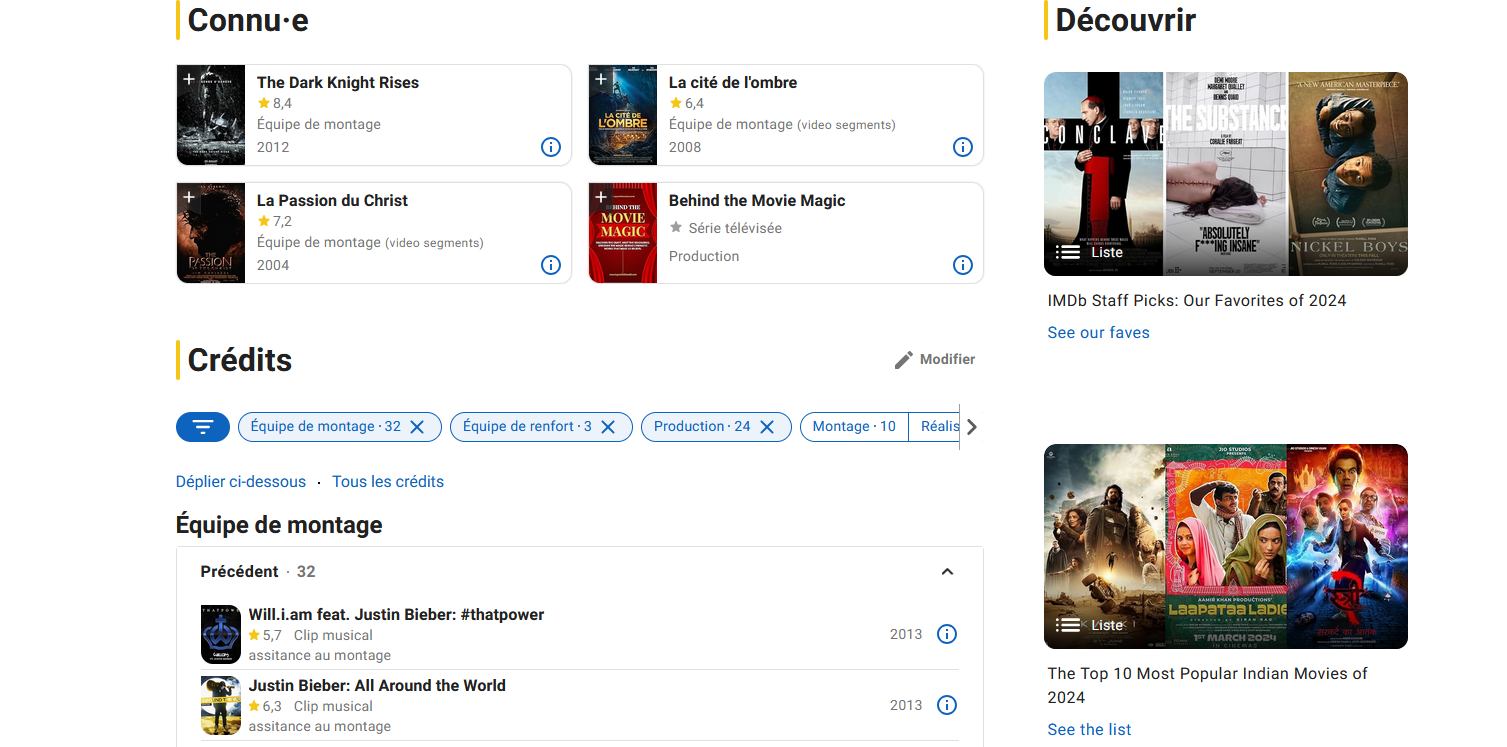Viewport: 1507px width, 747px height.
Task: Open the IMDb Staff Picks list thumbnail
Action: (x=1225, y=174)
